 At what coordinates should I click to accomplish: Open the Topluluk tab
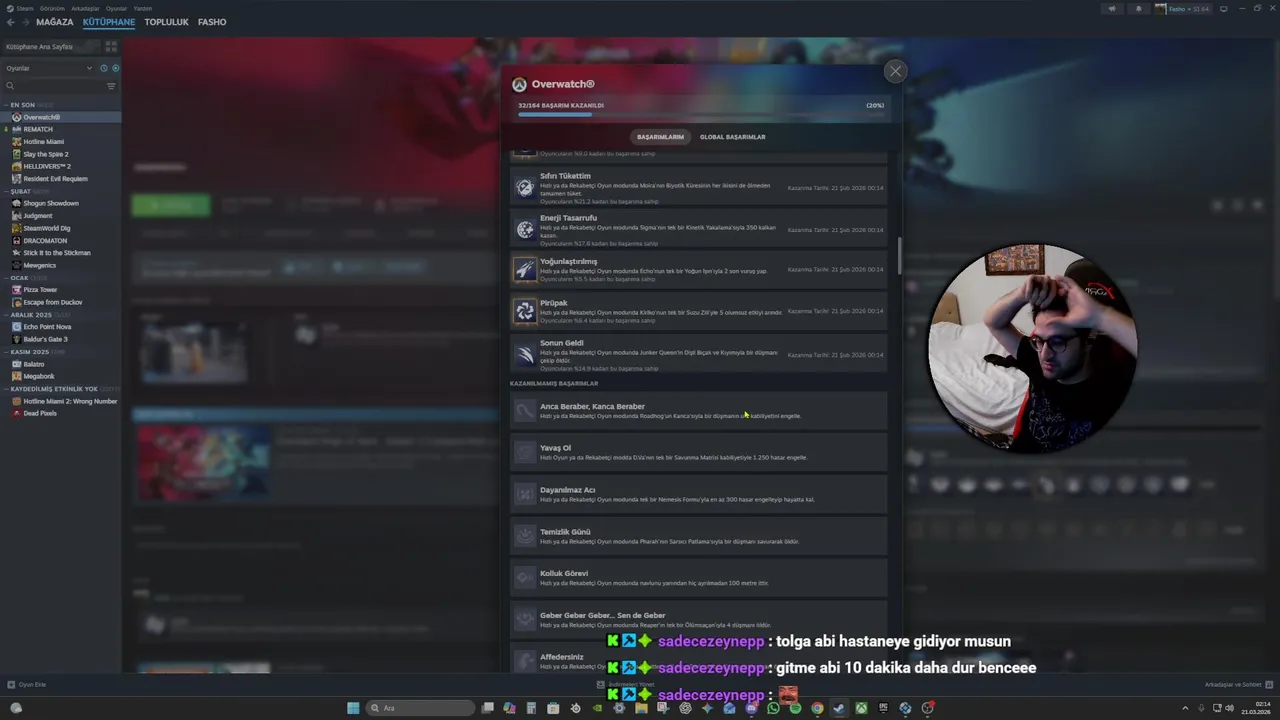(x=166, y=22)
